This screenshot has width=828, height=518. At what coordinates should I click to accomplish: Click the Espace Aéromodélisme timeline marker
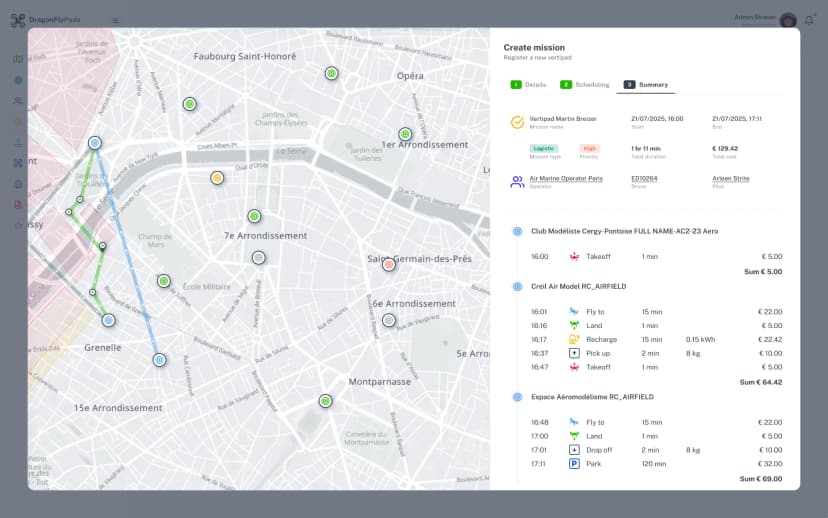tap(517, 397)
